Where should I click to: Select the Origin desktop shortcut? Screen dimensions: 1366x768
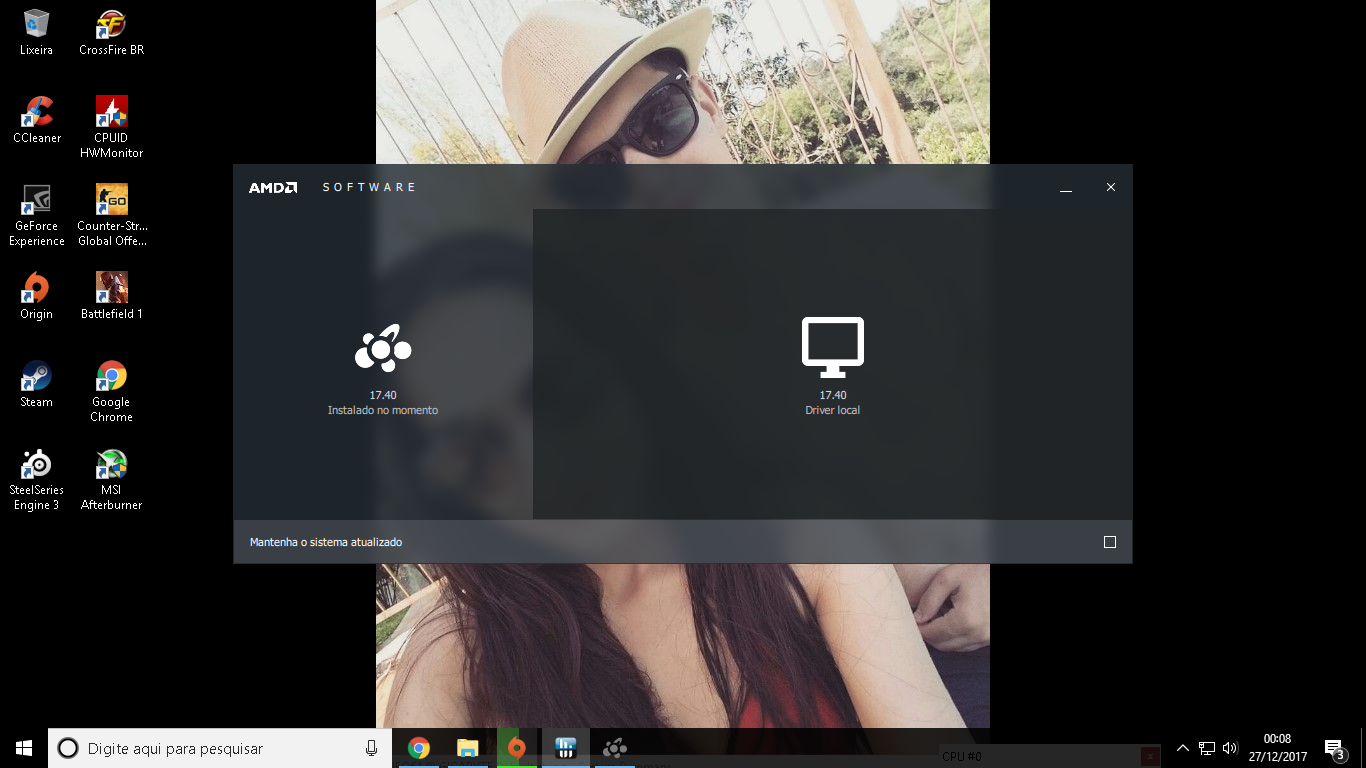click(x=37, y=296)
